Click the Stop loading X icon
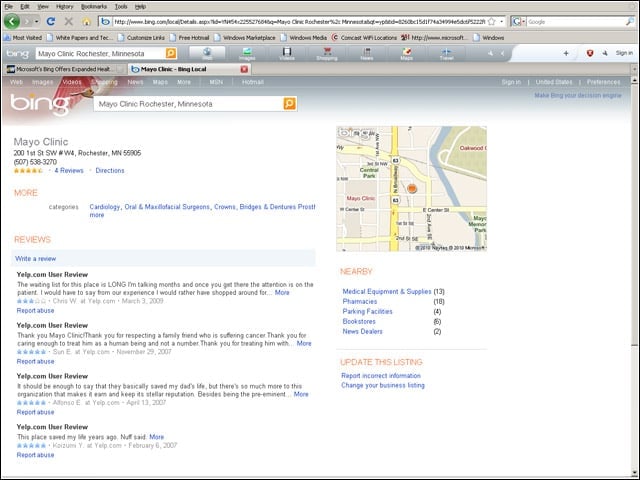 click(x=69, y=21)
